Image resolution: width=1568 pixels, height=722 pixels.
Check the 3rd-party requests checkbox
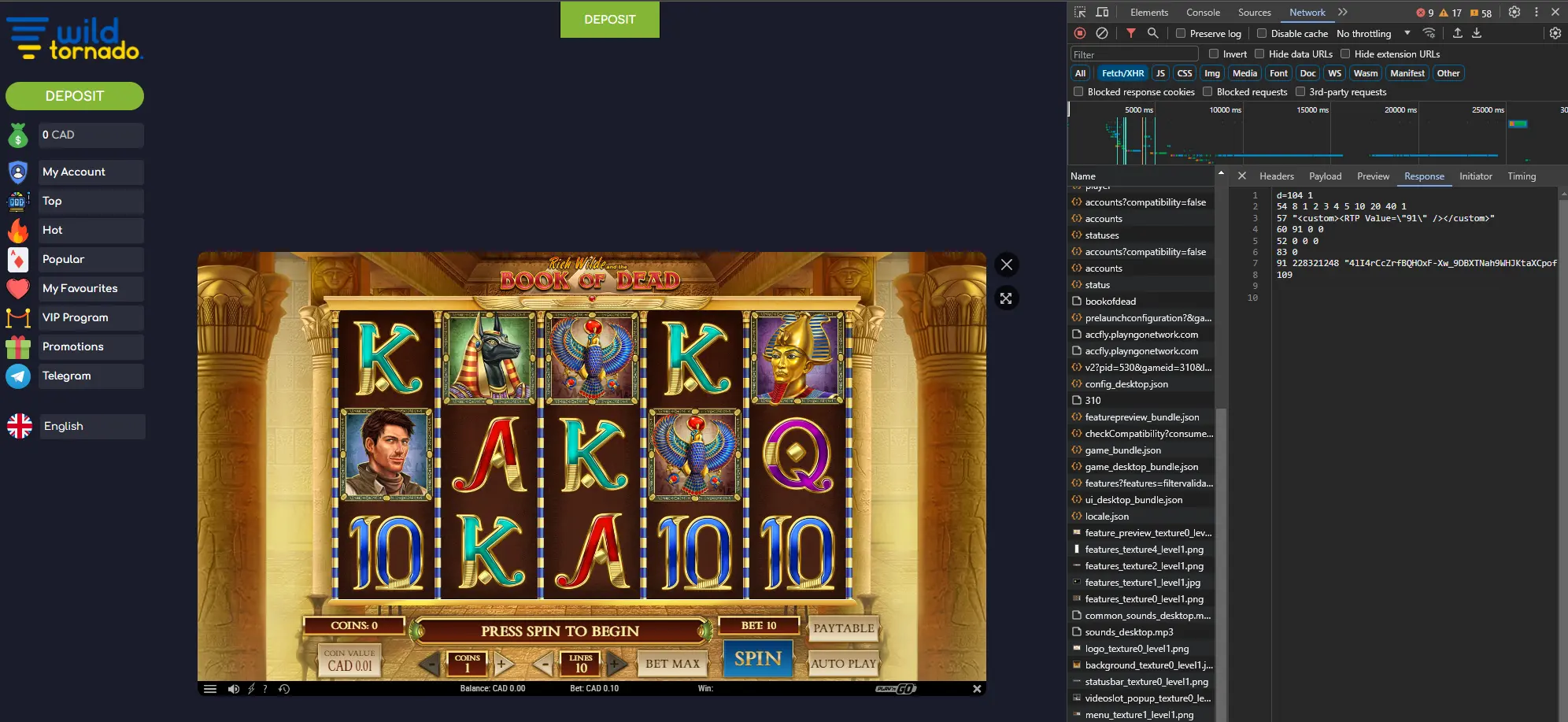click(1300, 91)
